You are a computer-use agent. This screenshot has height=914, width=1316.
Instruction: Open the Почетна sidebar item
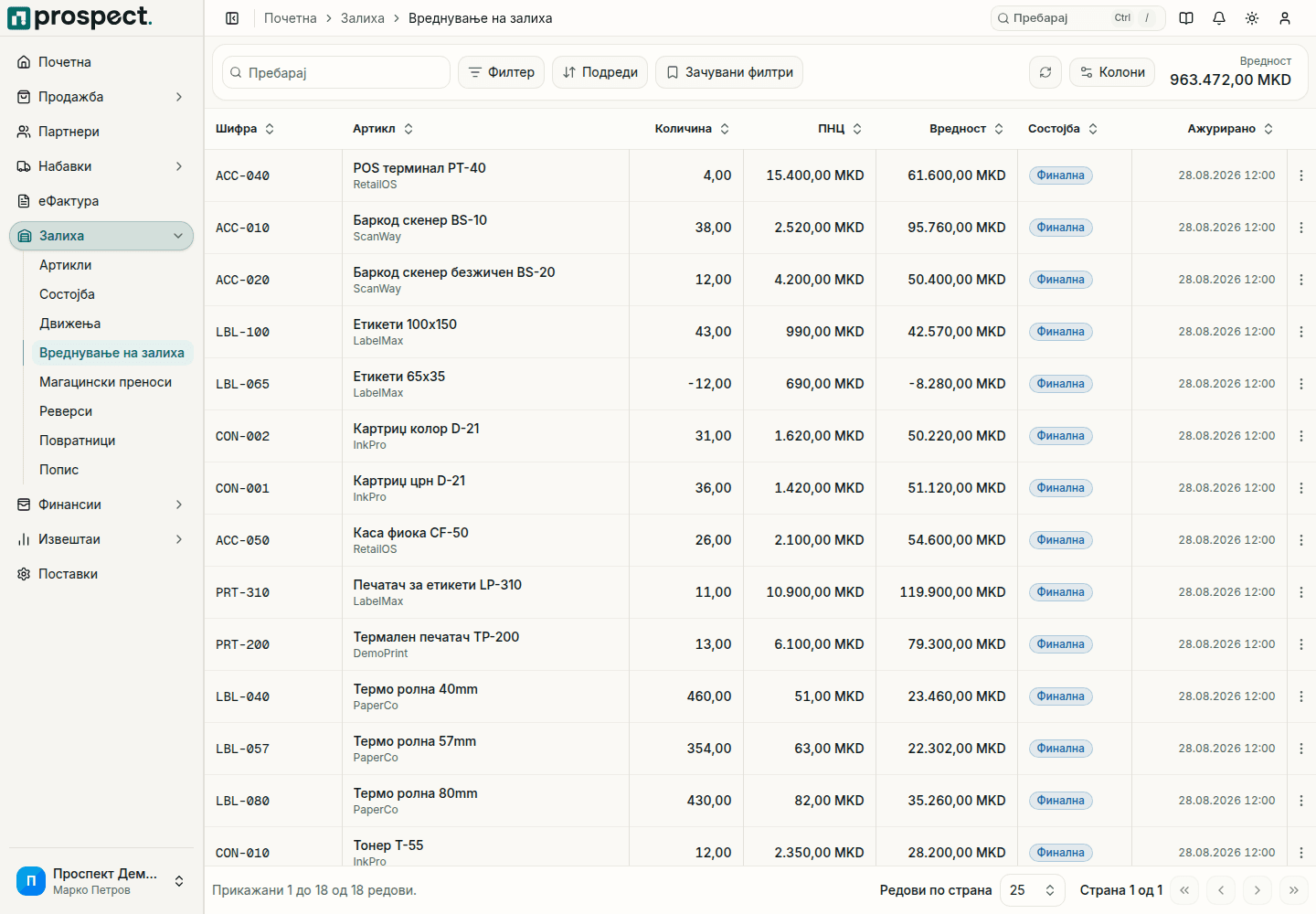(x=101, y=62)
